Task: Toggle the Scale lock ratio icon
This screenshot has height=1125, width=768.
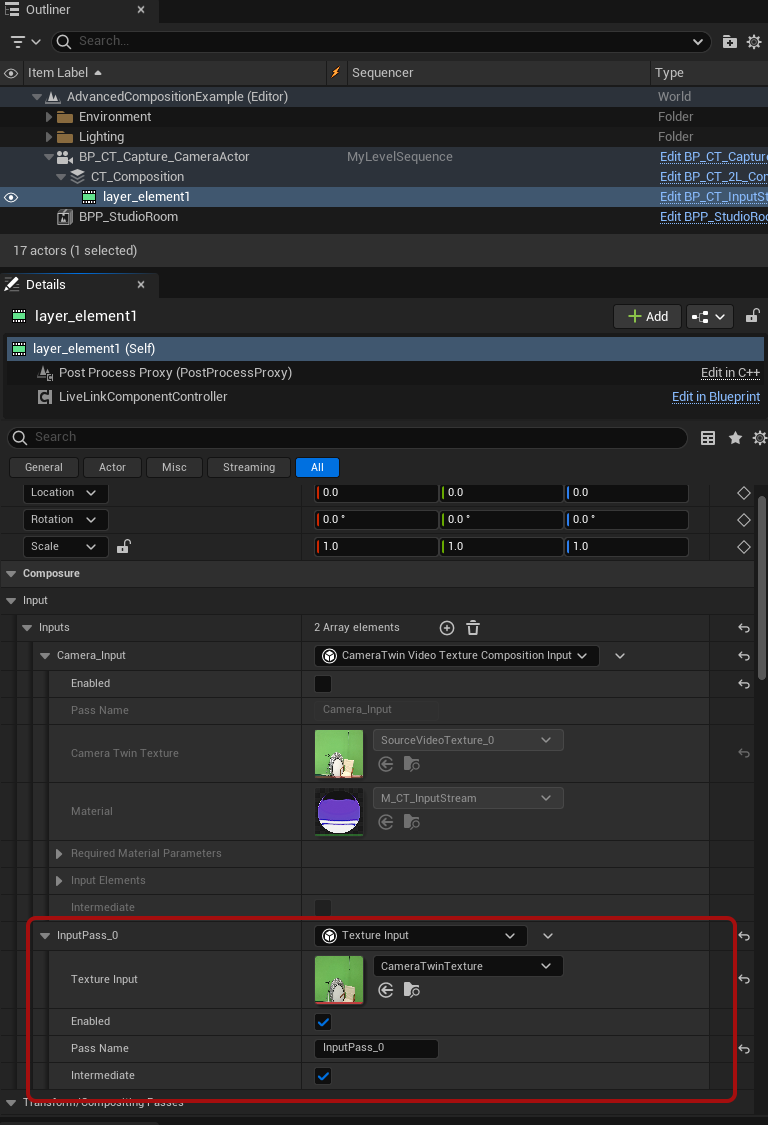Action: point(123,547)
